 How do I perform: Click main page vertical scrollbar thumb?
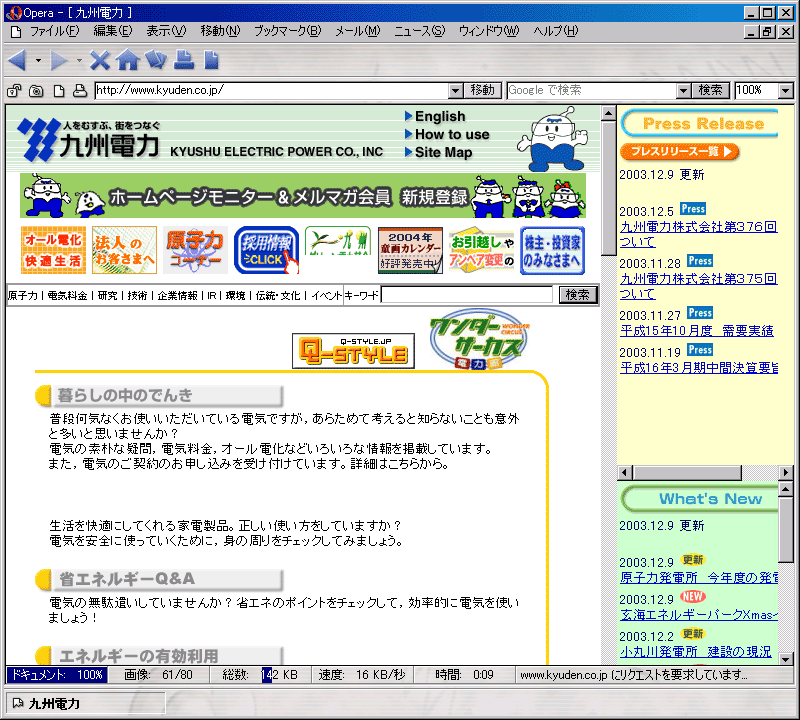pyautogui.click(x=608, y=188)
